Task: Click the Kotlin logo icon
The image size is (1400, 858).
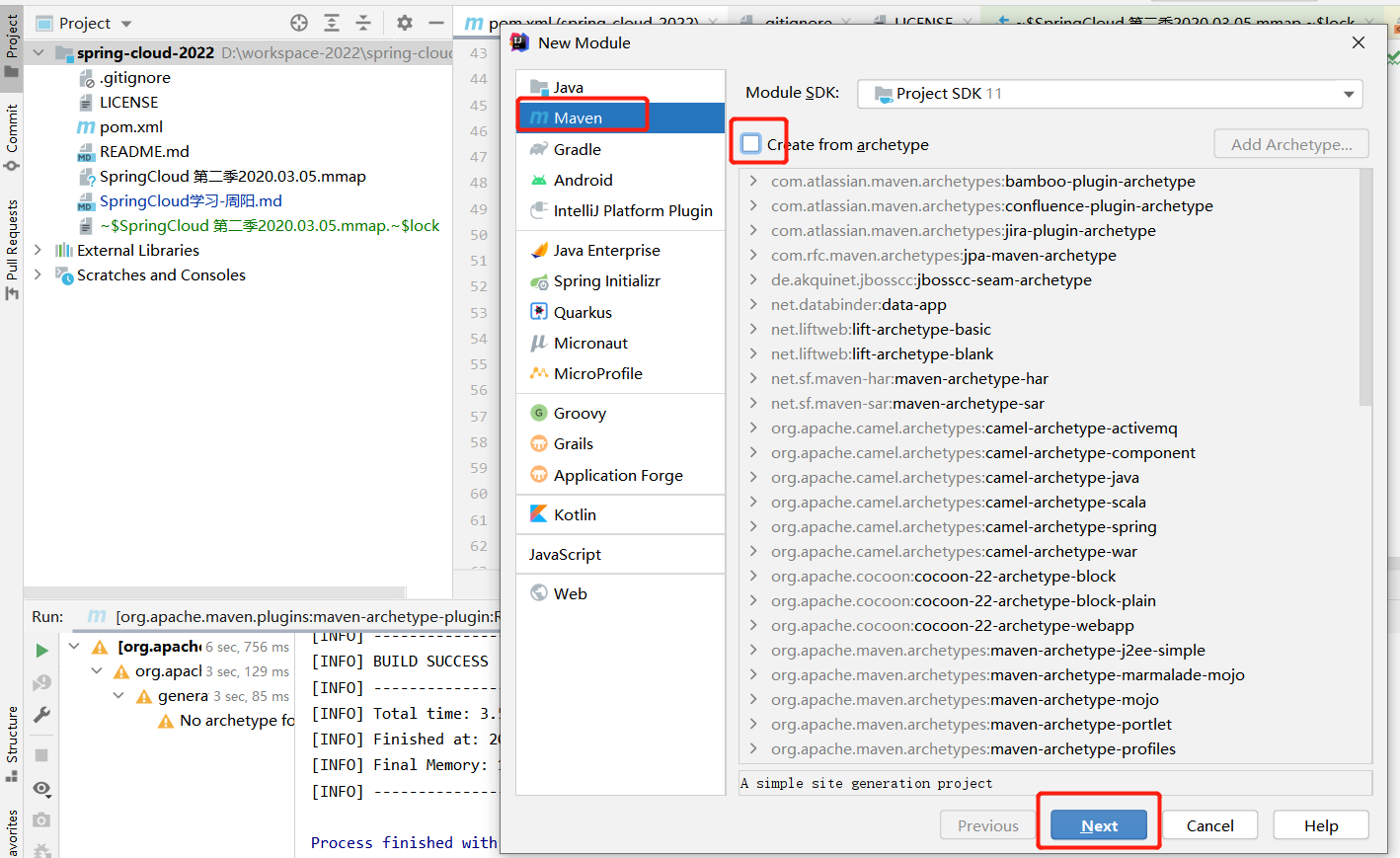Action: pyautogui.click(x=539, y=514)
